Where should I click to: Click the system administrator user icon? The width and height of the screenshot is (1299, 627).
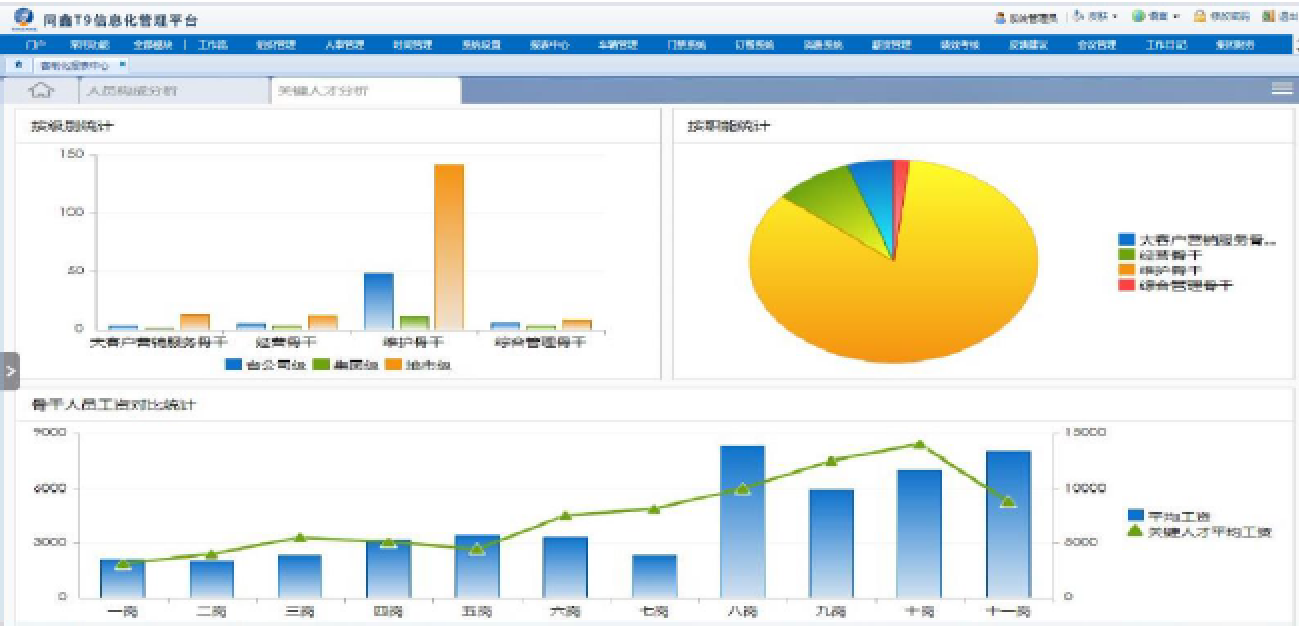1000,17
